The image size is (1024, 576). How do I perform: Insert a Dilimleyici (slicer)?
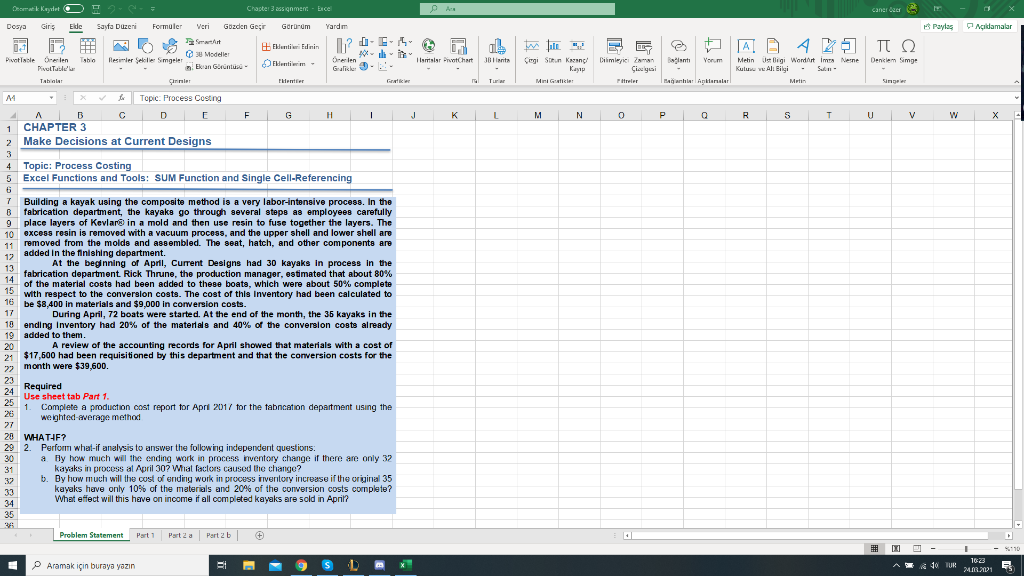pos(614,51)
